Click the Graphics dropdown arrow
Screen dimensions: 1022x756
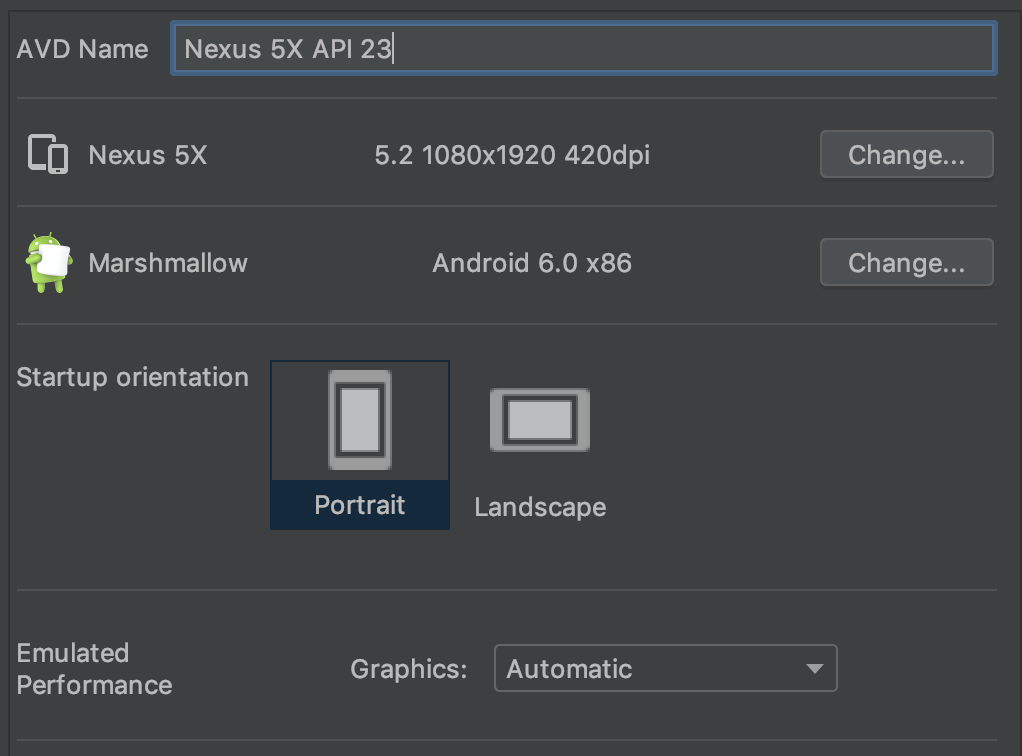click(815, 669)
